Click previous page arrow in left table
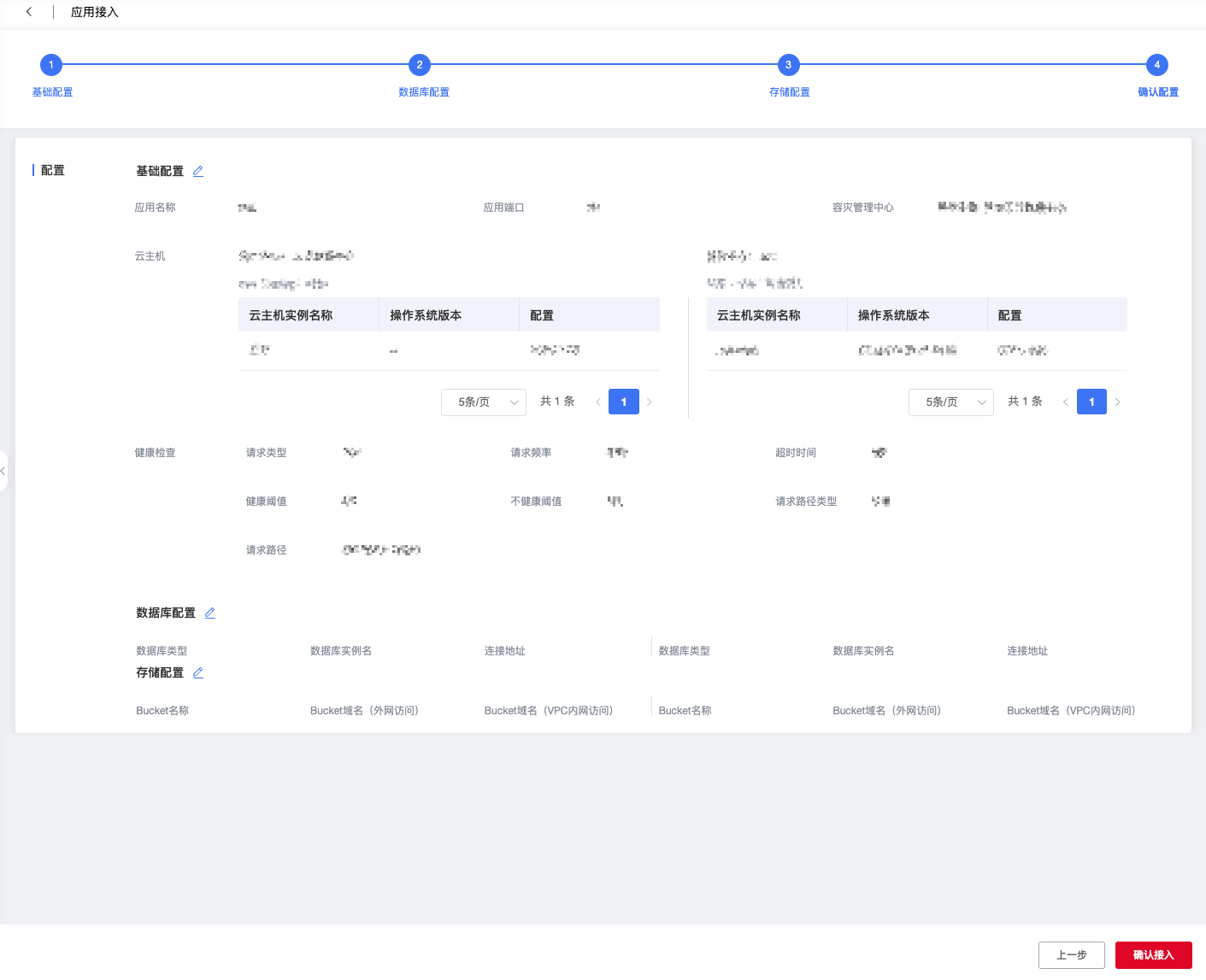 click(x=598, y=402)
